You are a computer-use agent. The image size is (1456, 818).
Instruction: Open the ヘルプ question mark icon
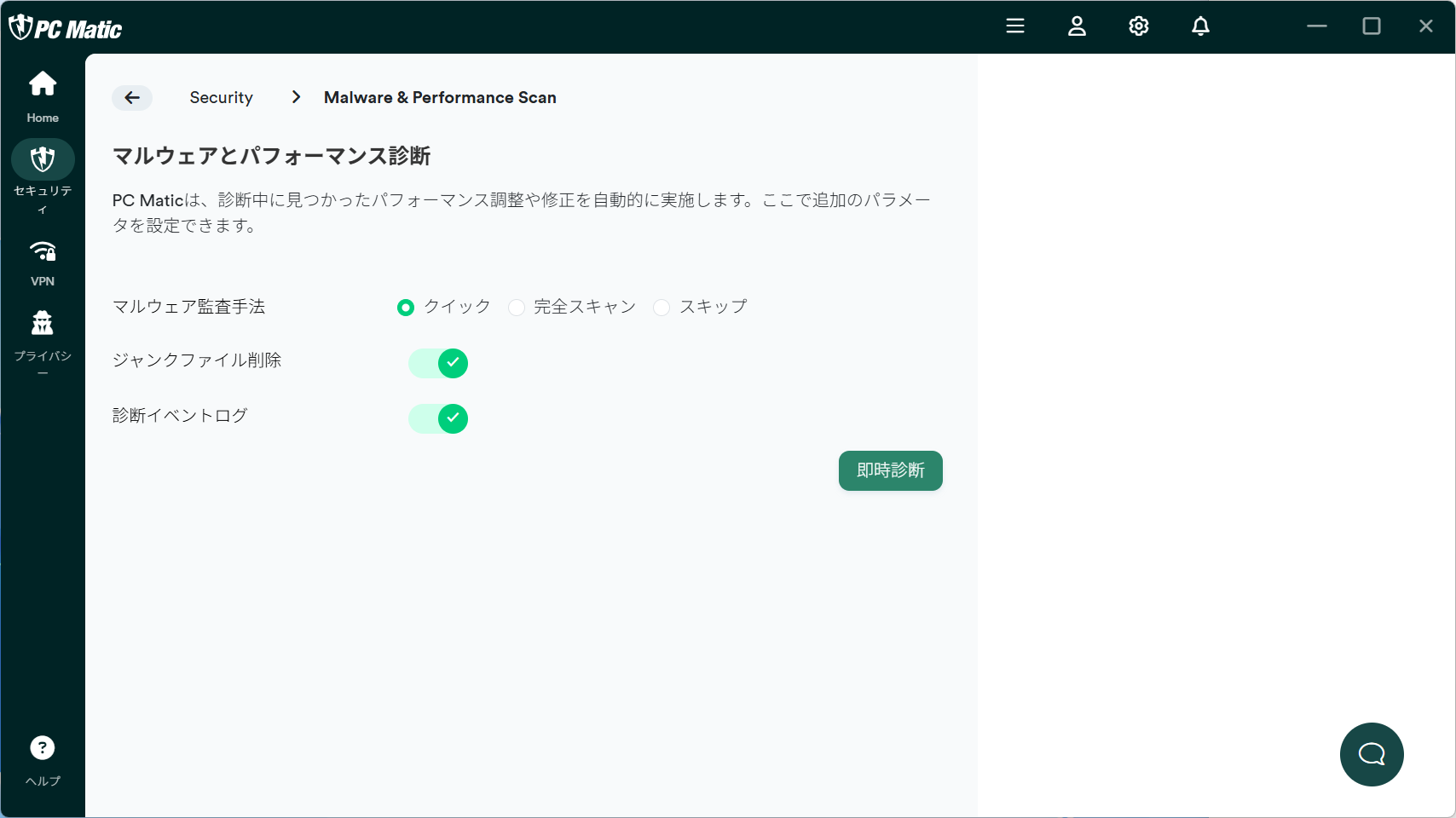pyautogui.click(x=43, y=748)
